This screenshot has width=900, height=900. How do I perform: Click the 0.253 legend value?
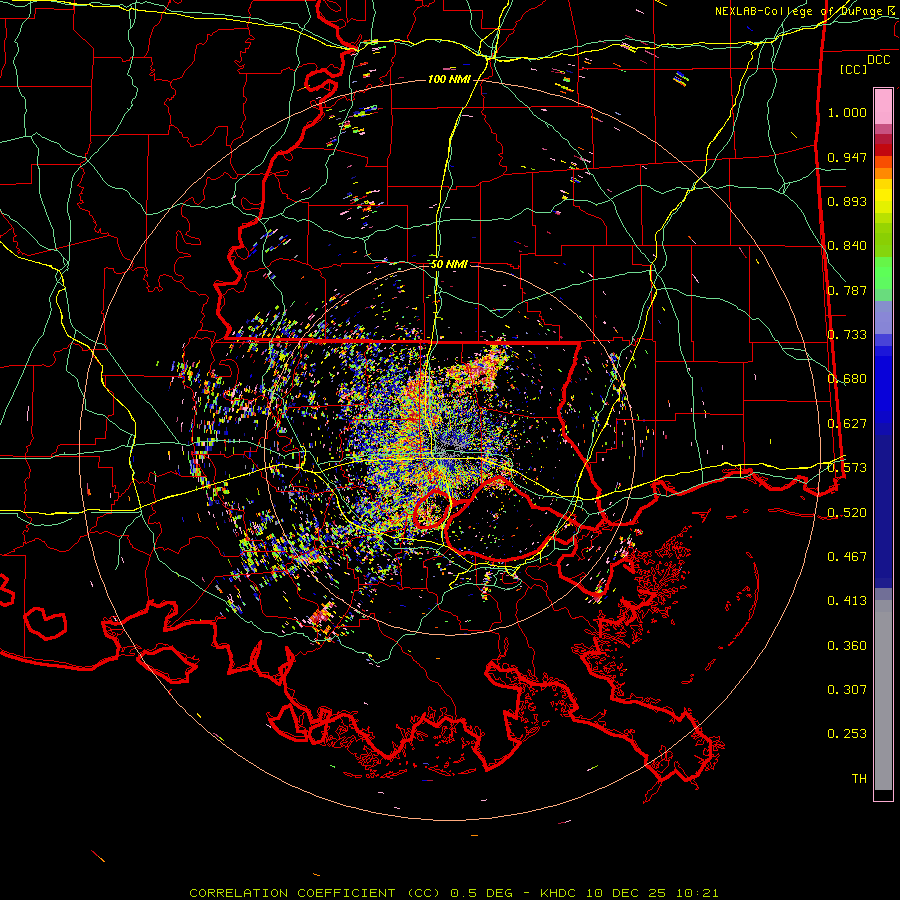click(847, 734)
